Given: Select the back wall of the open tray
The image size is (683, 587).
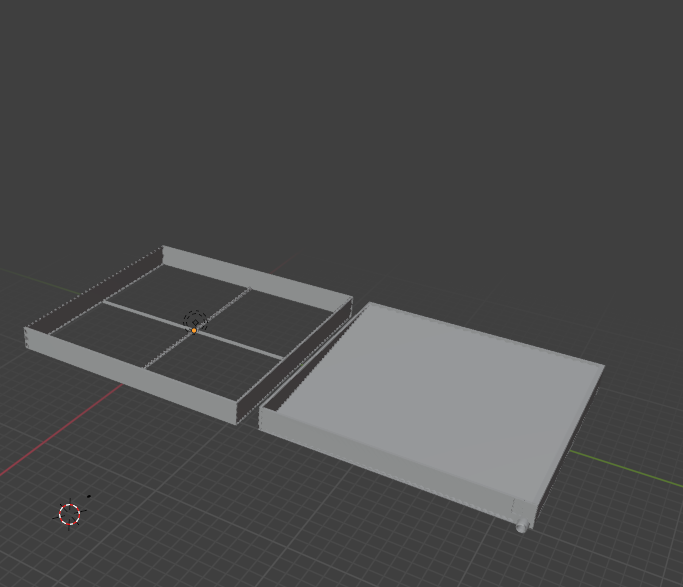Looking at the screenshot, I should (257, 279).
